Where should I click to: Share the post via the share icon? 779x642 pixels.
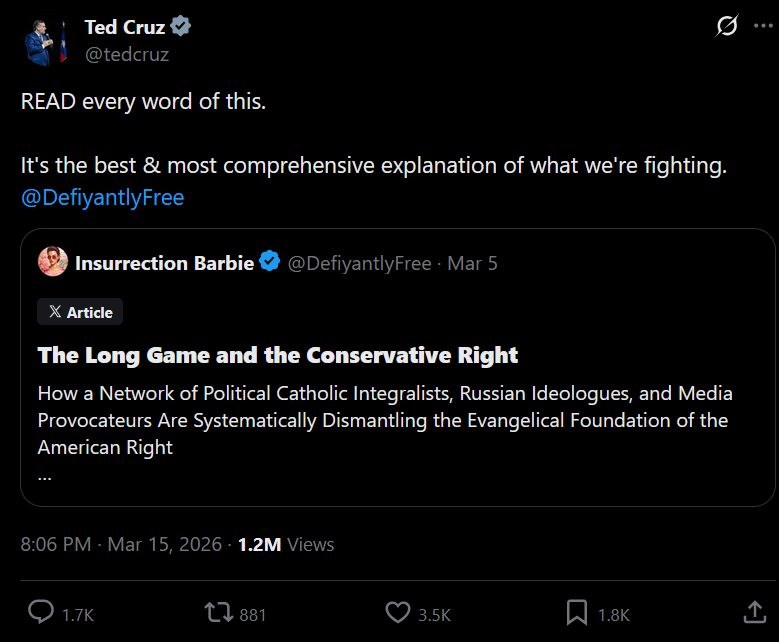point(755,613)
